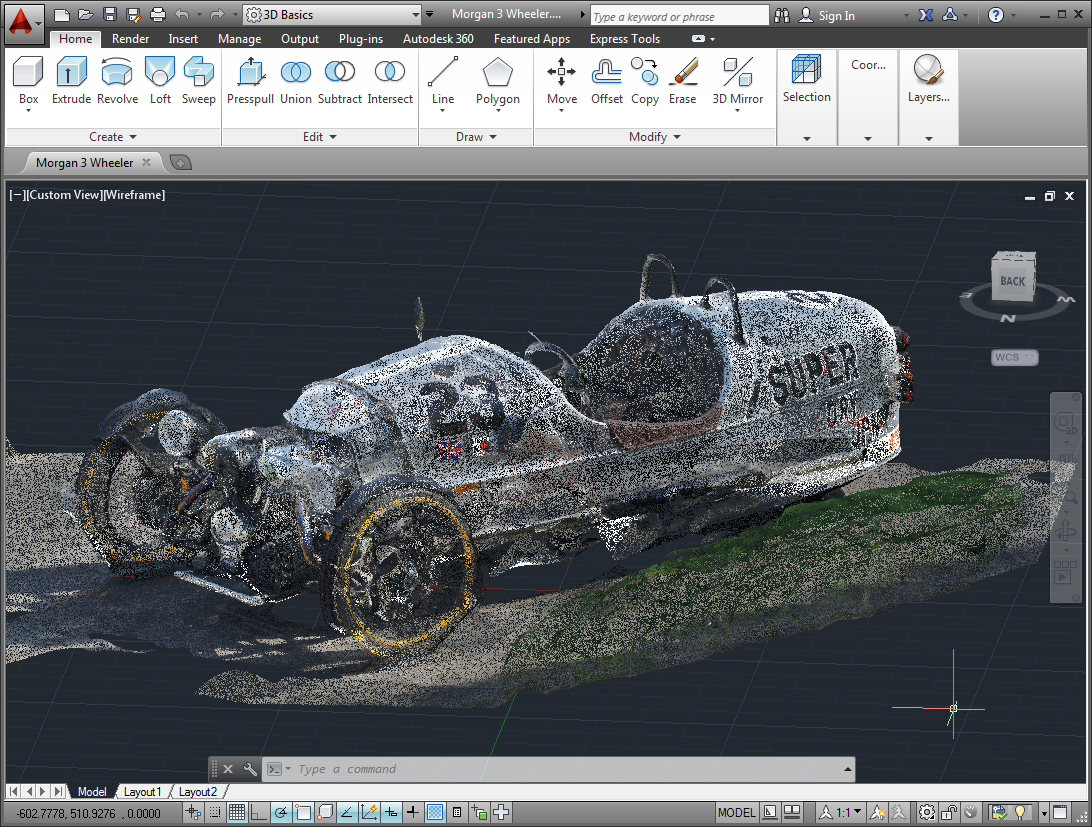Switch to the Layout1 tab
The image size is (1092, 827).
(x=142, y=792)
